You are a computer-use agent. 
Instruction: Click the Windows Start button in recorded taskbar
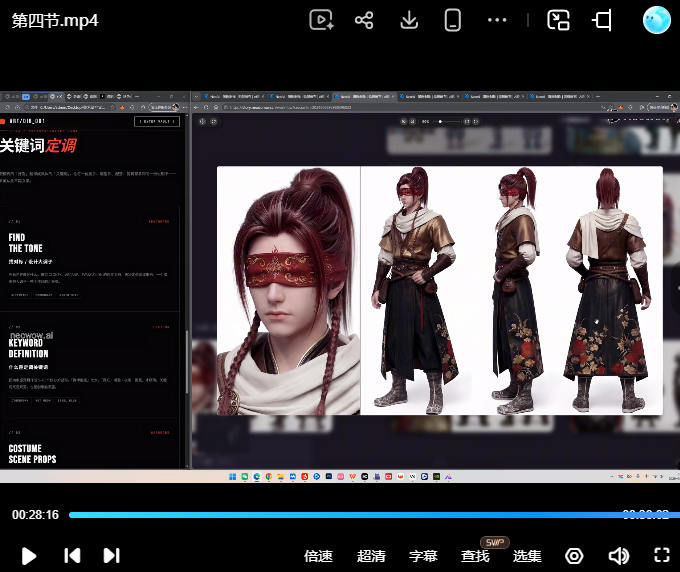(232, 477)
